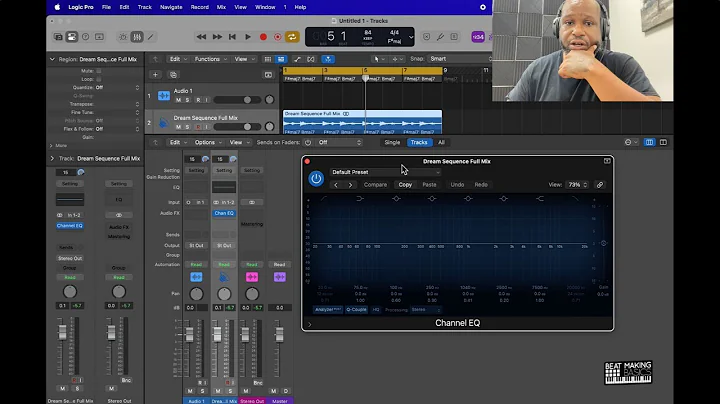Open the Apple menu
Screen dimensions: 720x404
(57, 7)
